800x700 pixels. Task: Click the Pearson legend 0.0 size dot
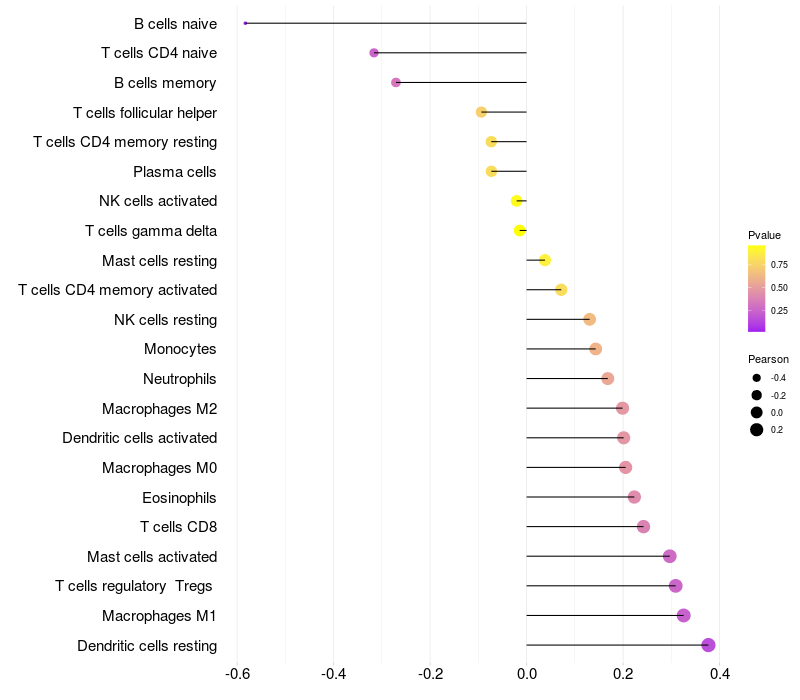(x=757, y=412)
